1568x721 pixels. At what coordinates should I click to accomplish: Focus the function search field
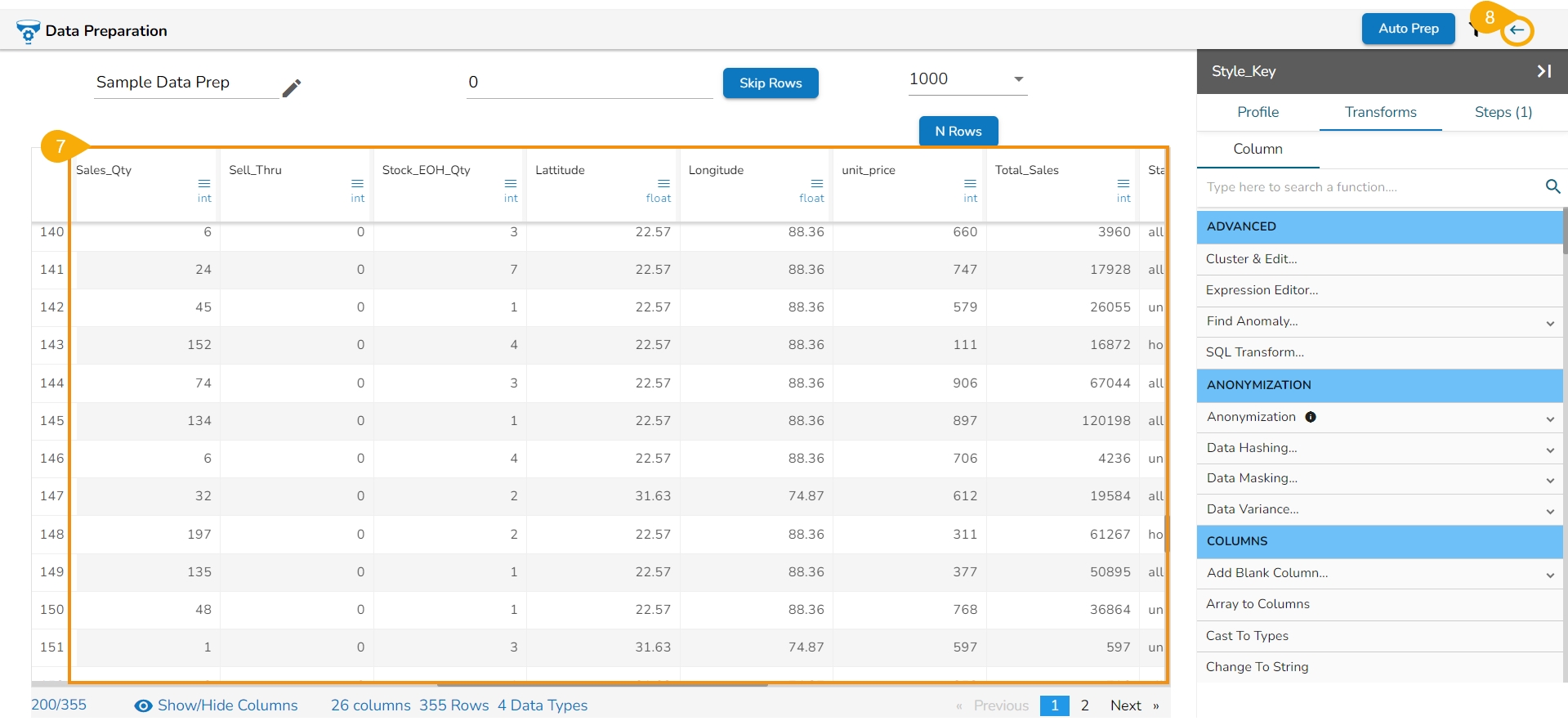pyautogui.click(x=1369, y=187)
